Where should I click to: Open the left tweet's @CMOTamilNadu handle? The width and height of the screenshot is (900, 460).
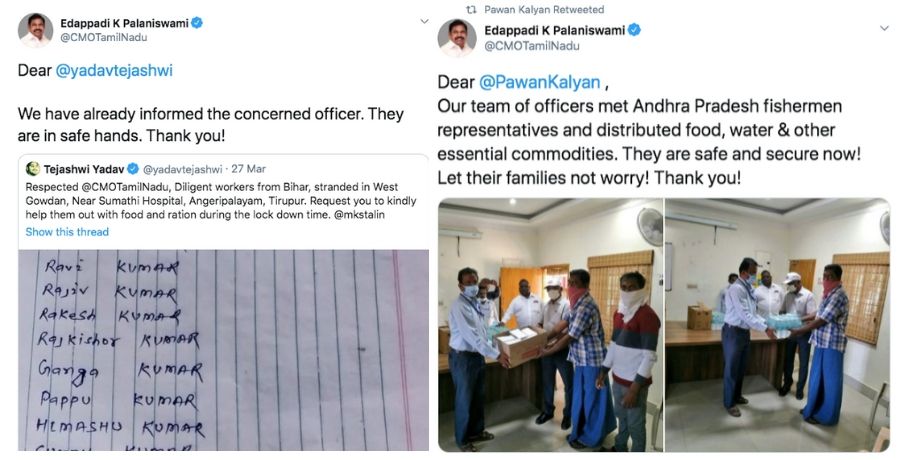pyautogui.click(x=103, y=37)
